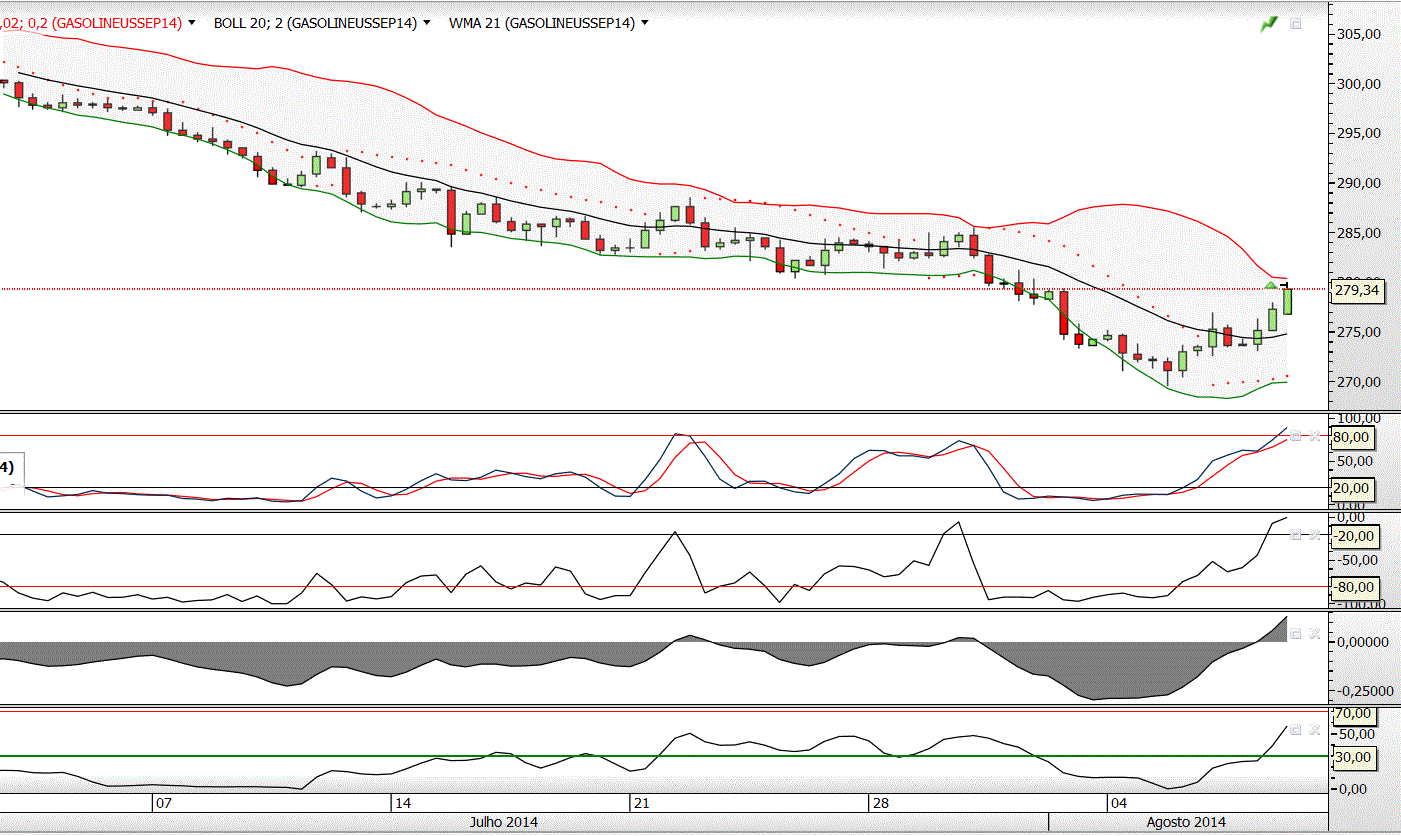The height and width of the screenshot is (836, 1401).
Task: Maximize the stochastic panel with 80/20 levels
Action: coord(1295,436)
